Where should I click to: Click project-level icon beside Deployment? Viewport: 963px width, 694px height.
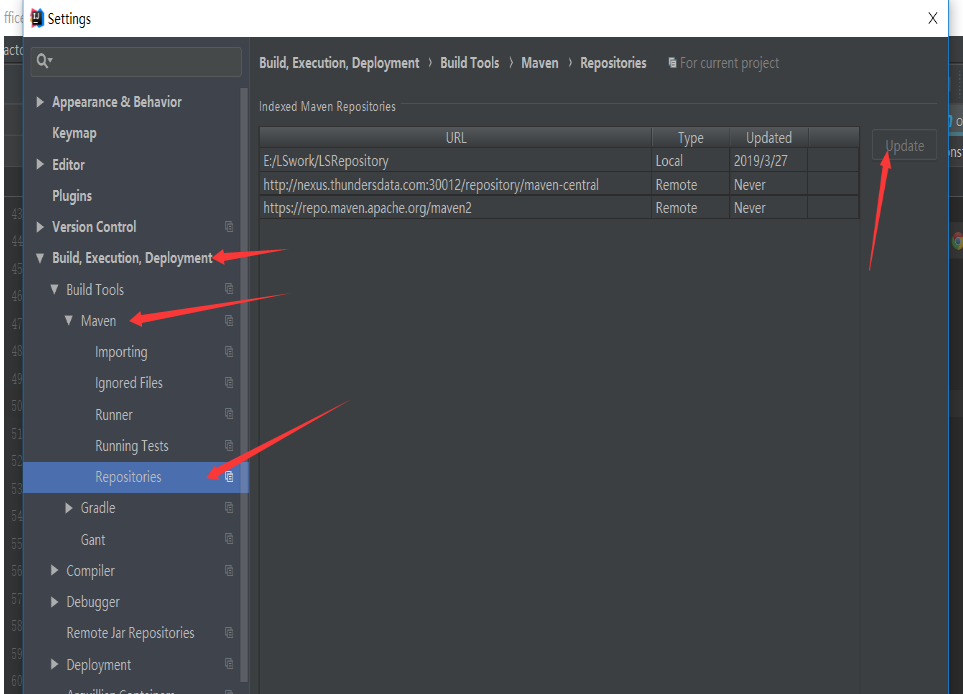click(x=229, y=664)
